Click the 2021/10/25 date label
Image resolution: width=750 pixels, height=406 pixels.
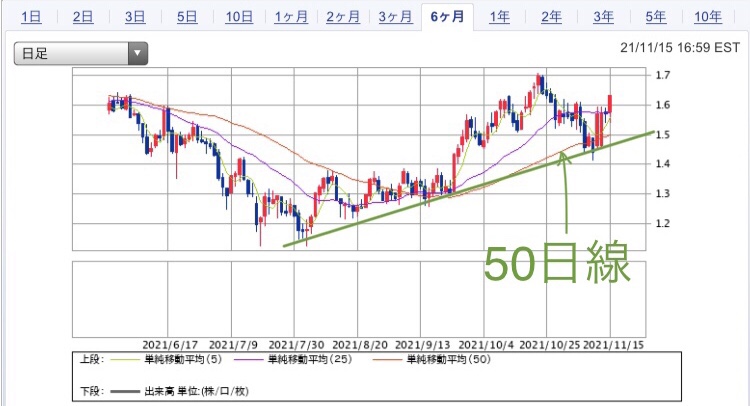click(549, 345)
